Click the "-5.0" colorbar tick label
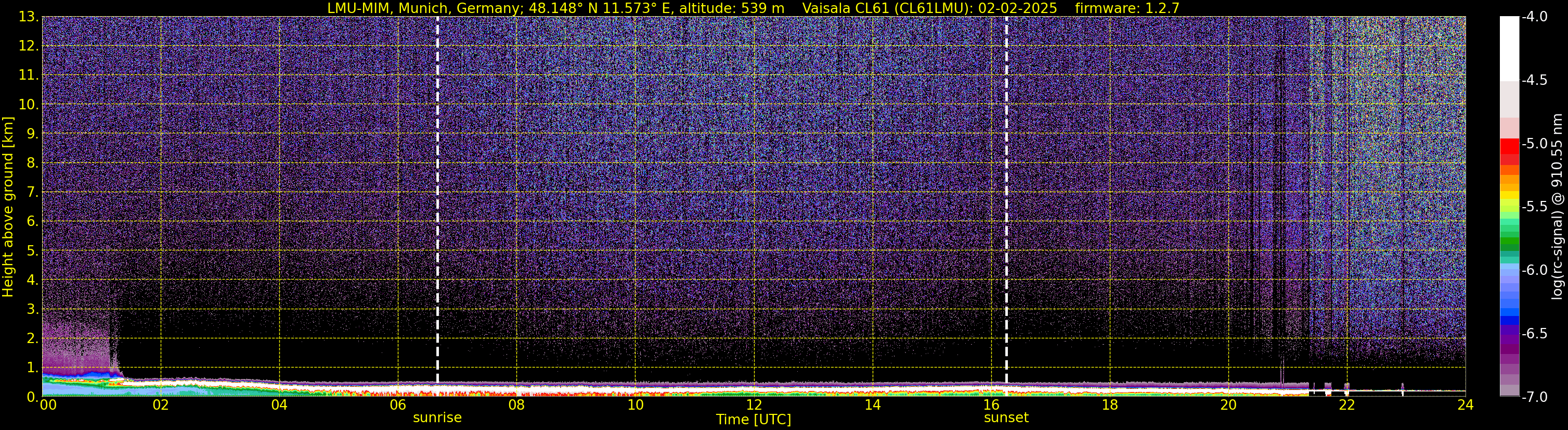The image size is (1568, 430). point(1534,144)
